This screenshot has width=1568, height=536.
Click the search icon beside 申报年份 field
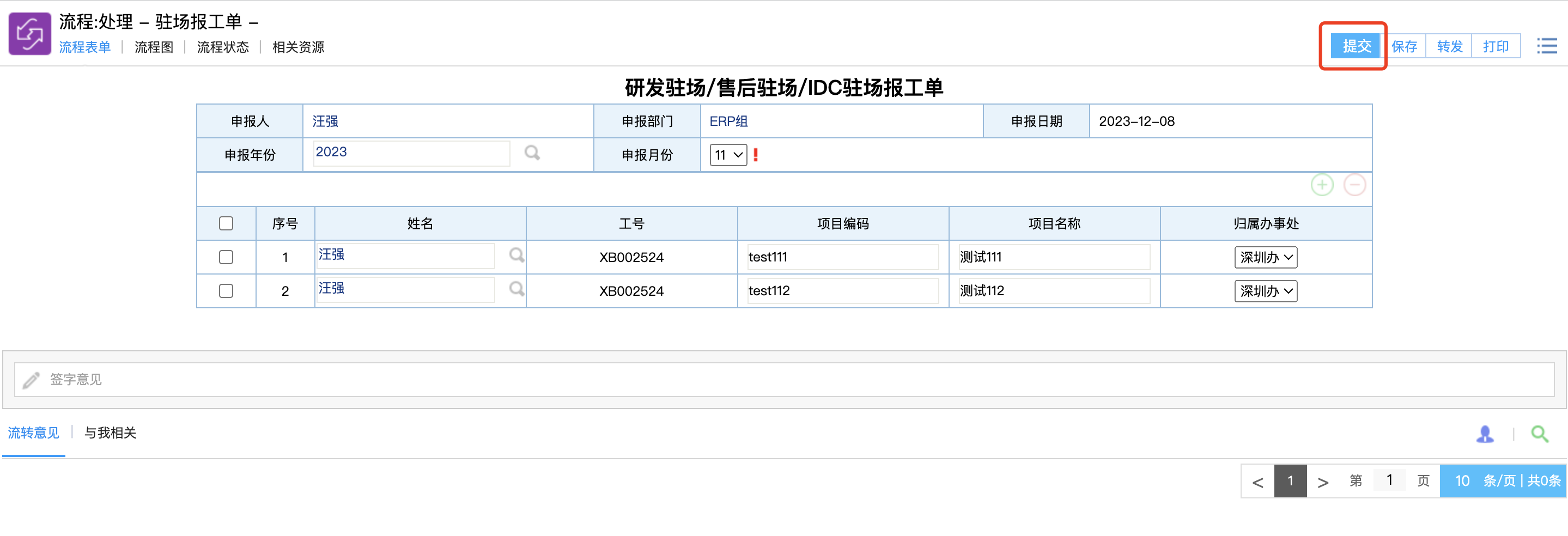click(532, 153)
